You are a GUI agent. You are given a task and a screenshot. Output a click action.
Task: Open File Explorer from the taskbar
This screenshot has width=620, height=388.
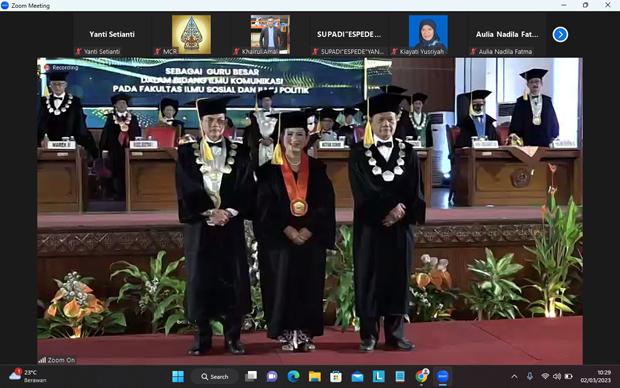tap(315, 377)
